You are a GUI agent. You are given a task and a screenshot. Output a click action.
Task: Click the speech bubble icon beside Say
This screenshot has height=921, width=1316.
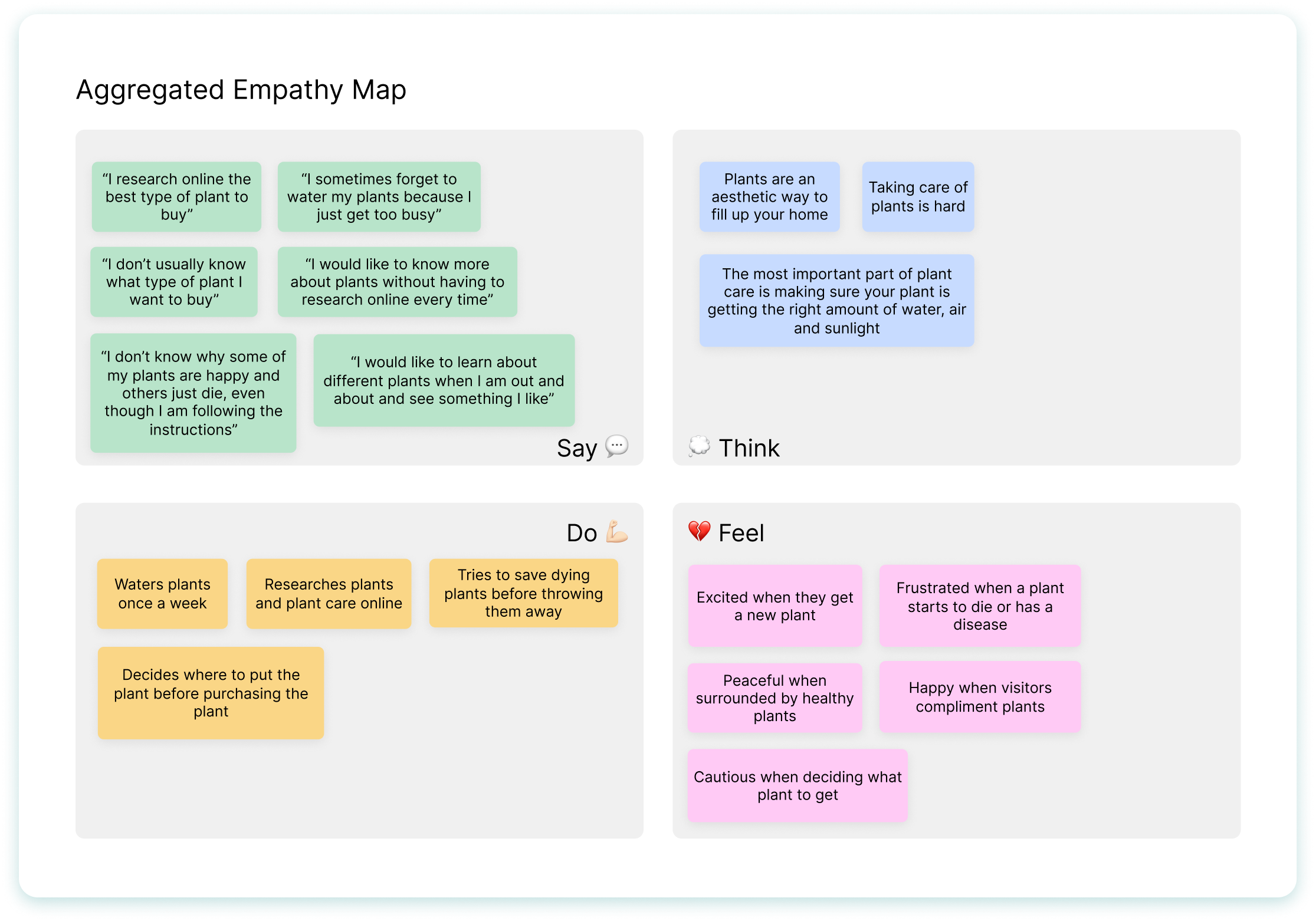(616, 446)
